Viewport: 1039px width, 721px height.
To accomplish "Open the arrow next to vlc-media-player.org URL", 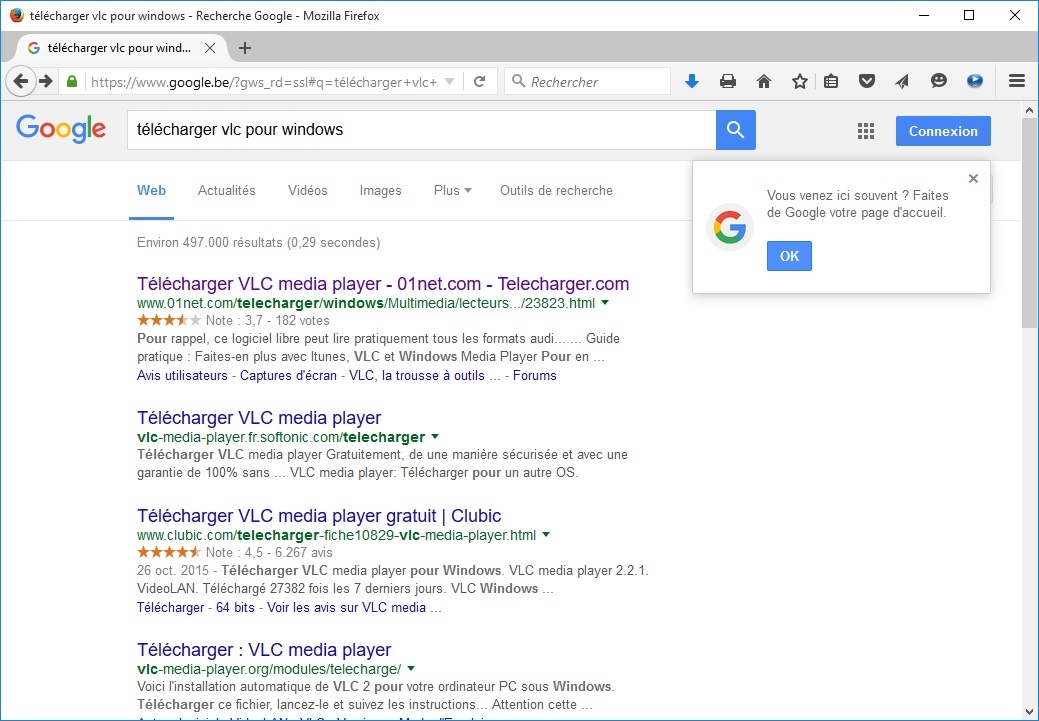I will coord(411,669).
